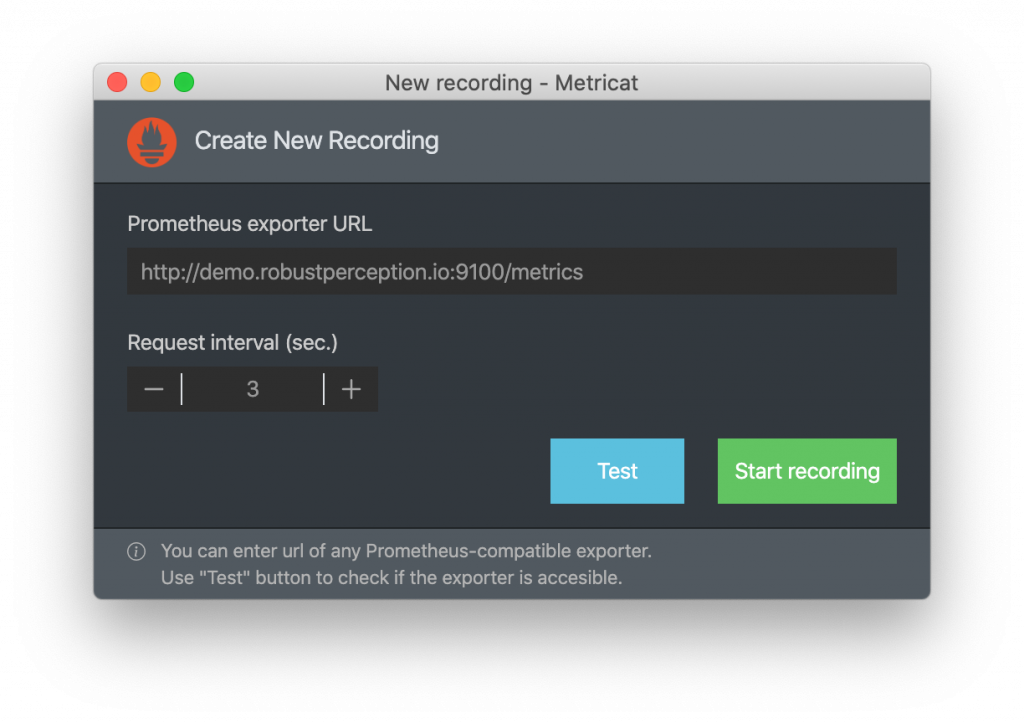Close the New recording window
The image size is (1024, 723).
click(x=118, y=82)
